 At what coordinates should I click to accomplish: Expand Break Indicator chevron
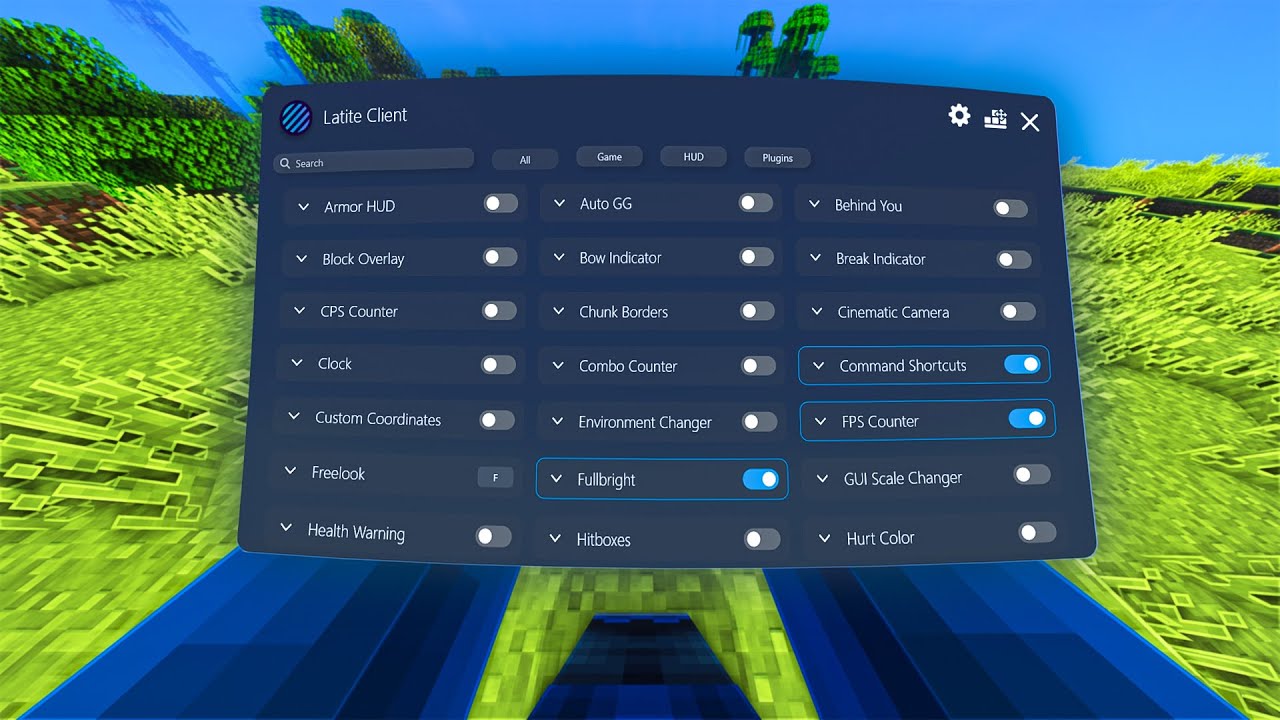pos(815,258)
